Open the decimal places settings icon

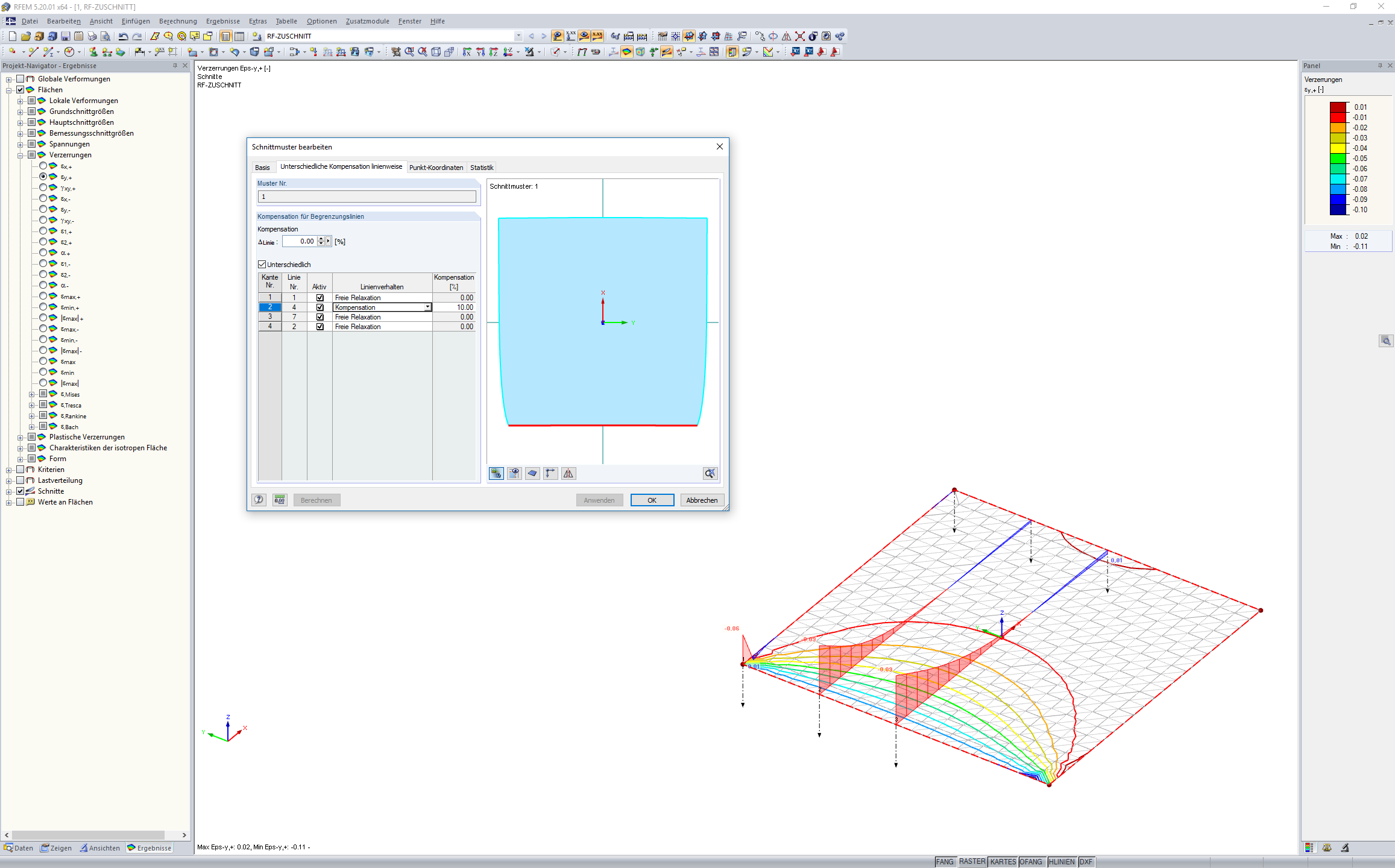[280, 500]
